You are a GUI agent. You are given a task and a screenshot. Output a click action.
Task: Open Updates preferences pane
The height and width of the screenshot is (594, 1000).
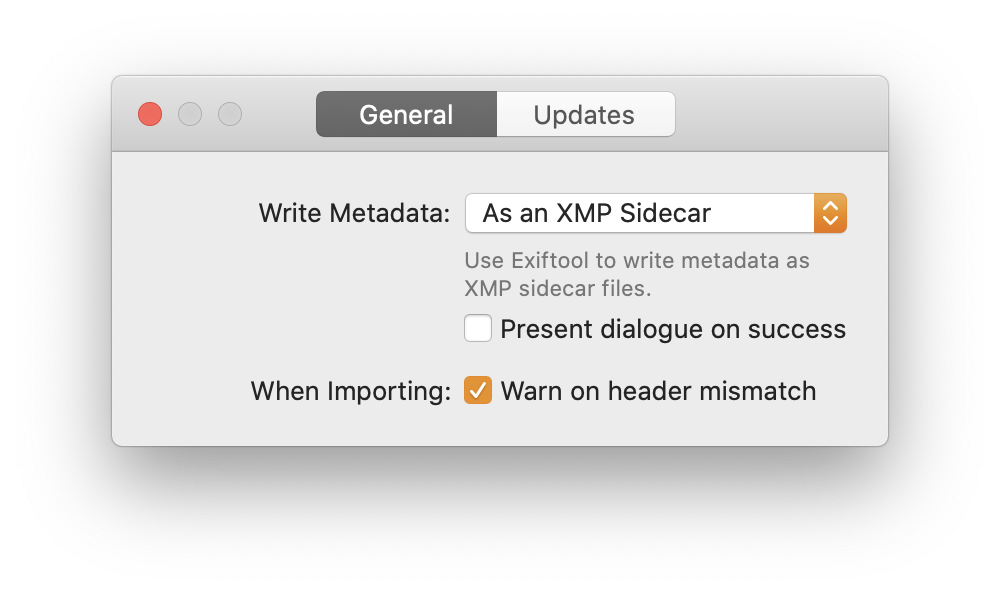(x=585, y=113)
